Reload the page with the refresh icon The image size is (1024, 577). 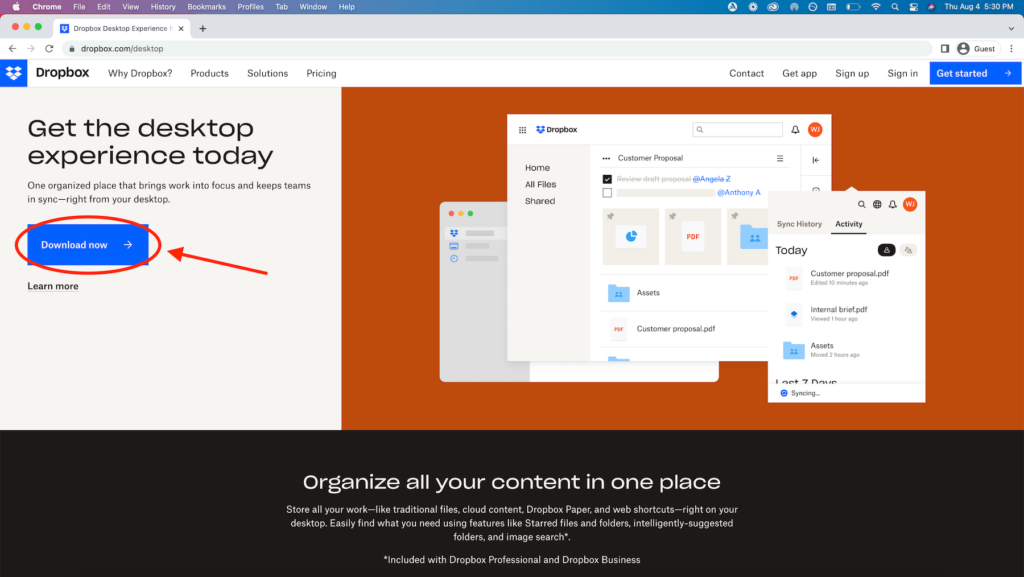click(x=49, y=48)
